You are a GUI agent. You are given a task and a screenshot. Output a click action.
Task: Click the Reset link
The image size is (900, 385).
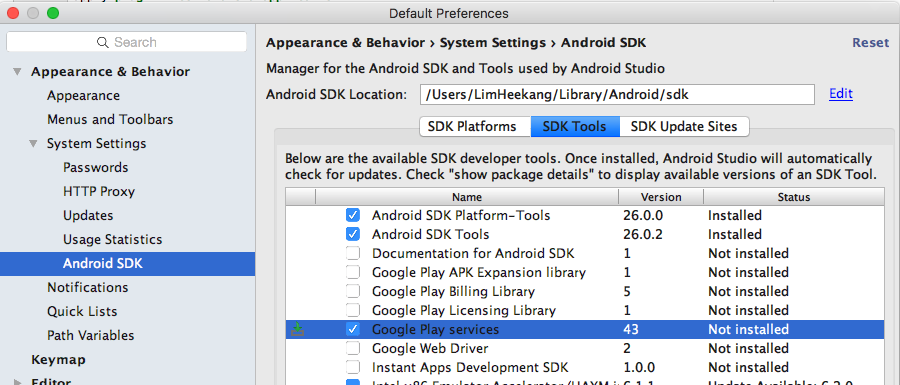(x=870, y=43)
